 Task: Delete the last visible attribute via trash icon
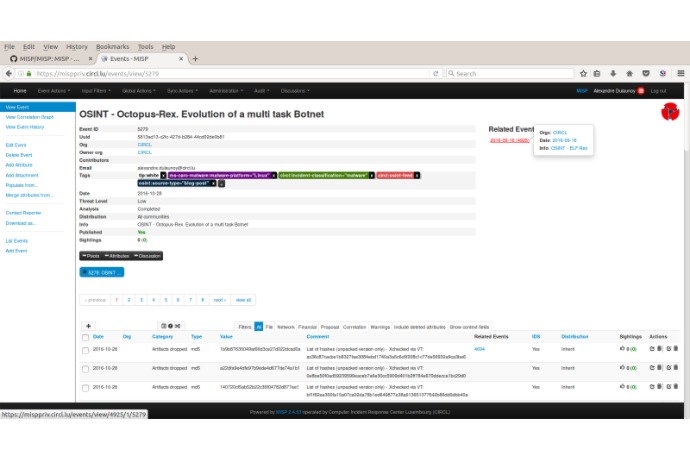(676, 386)
